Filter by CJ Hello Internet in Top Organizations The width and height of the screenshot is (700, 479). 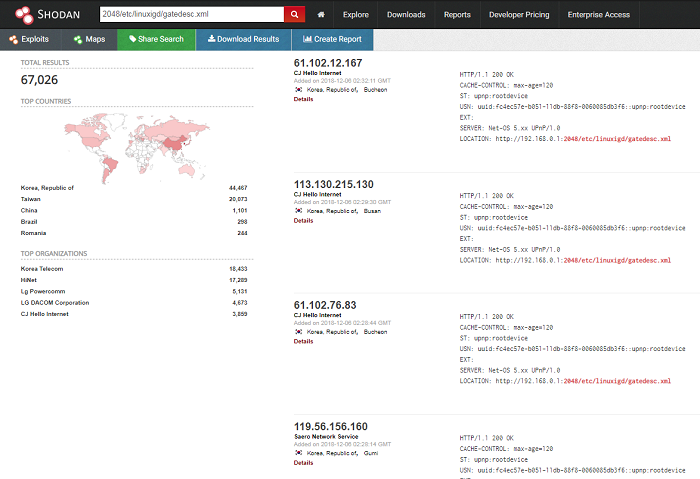[x=45, y=314]
